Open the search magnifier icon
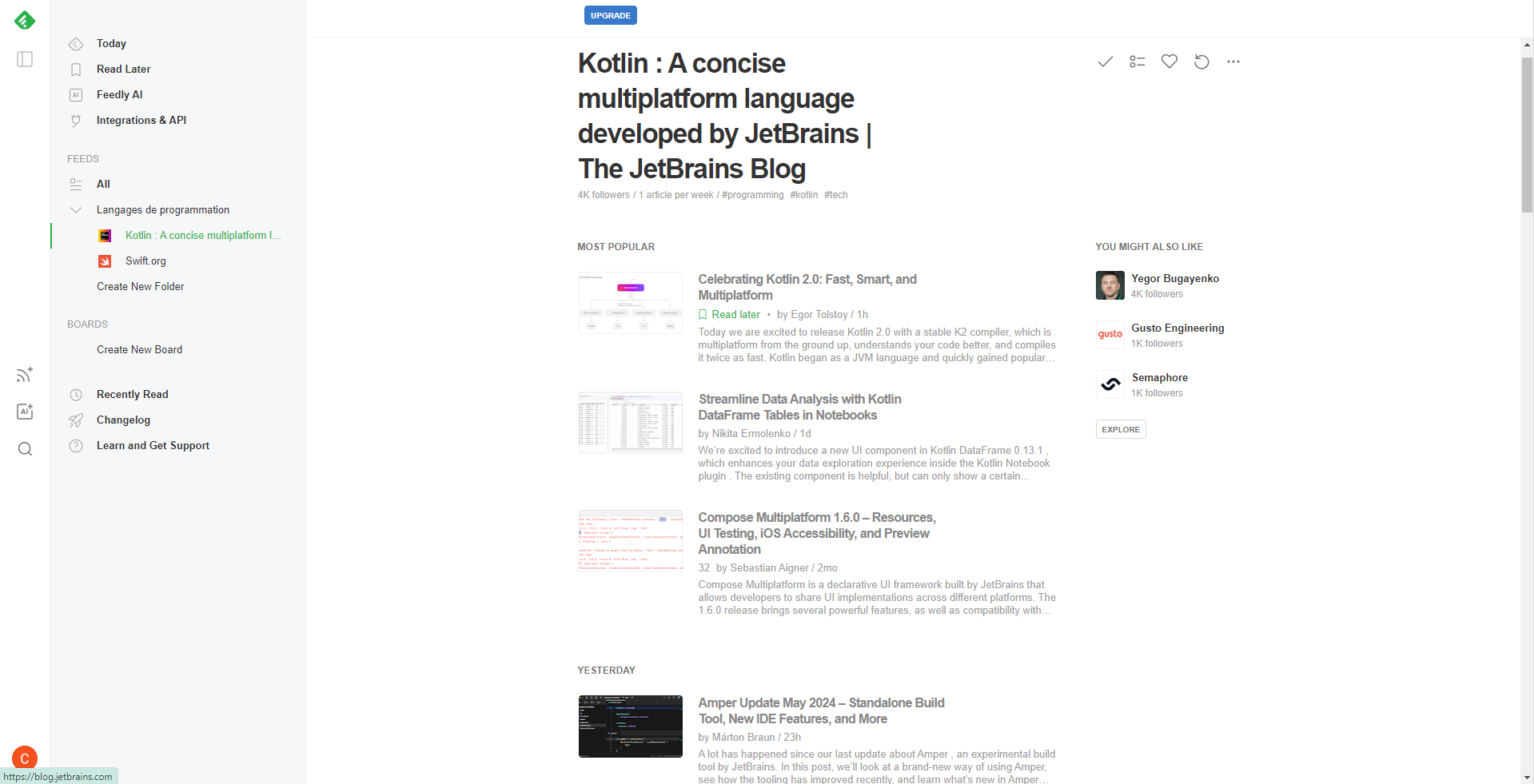The image size is (1534, 784). 25,449
